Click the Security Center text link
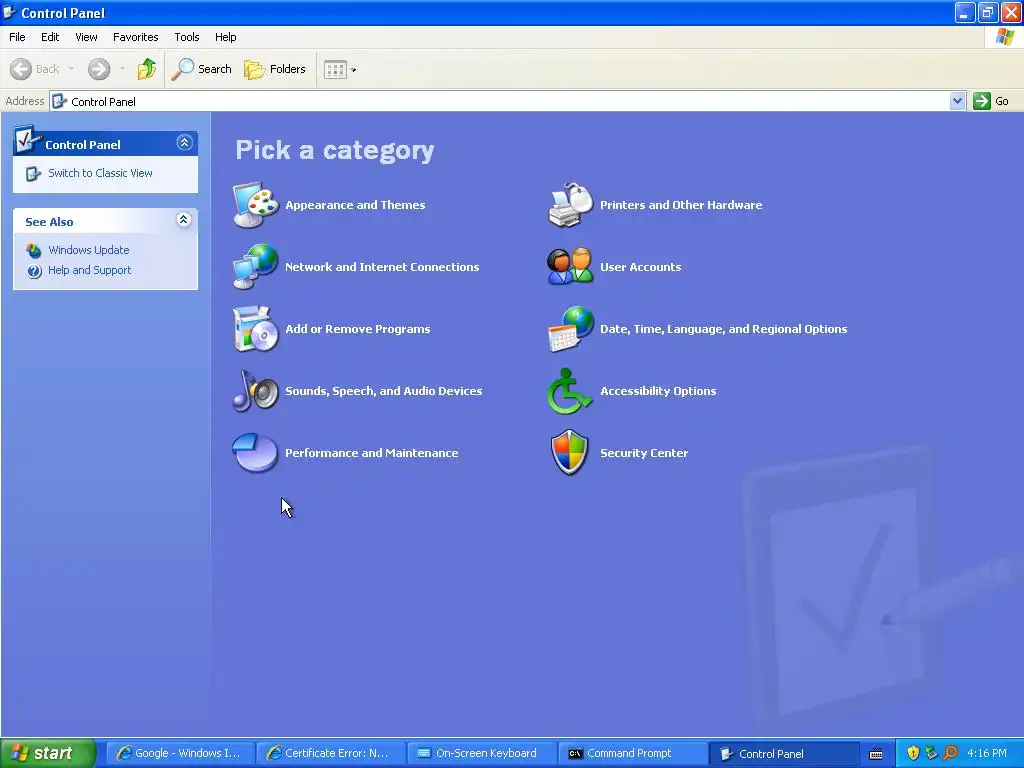Image resolution: width=1024 pixels, height=768 pixels. (644, 453)
